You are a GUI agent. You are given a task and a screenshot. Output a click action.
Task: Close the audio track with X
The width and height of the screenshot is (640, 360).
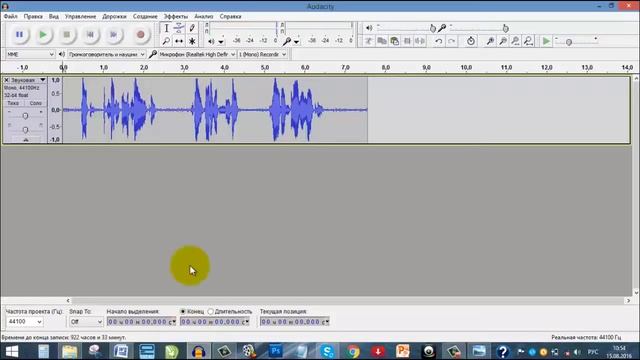pos(6,80)
